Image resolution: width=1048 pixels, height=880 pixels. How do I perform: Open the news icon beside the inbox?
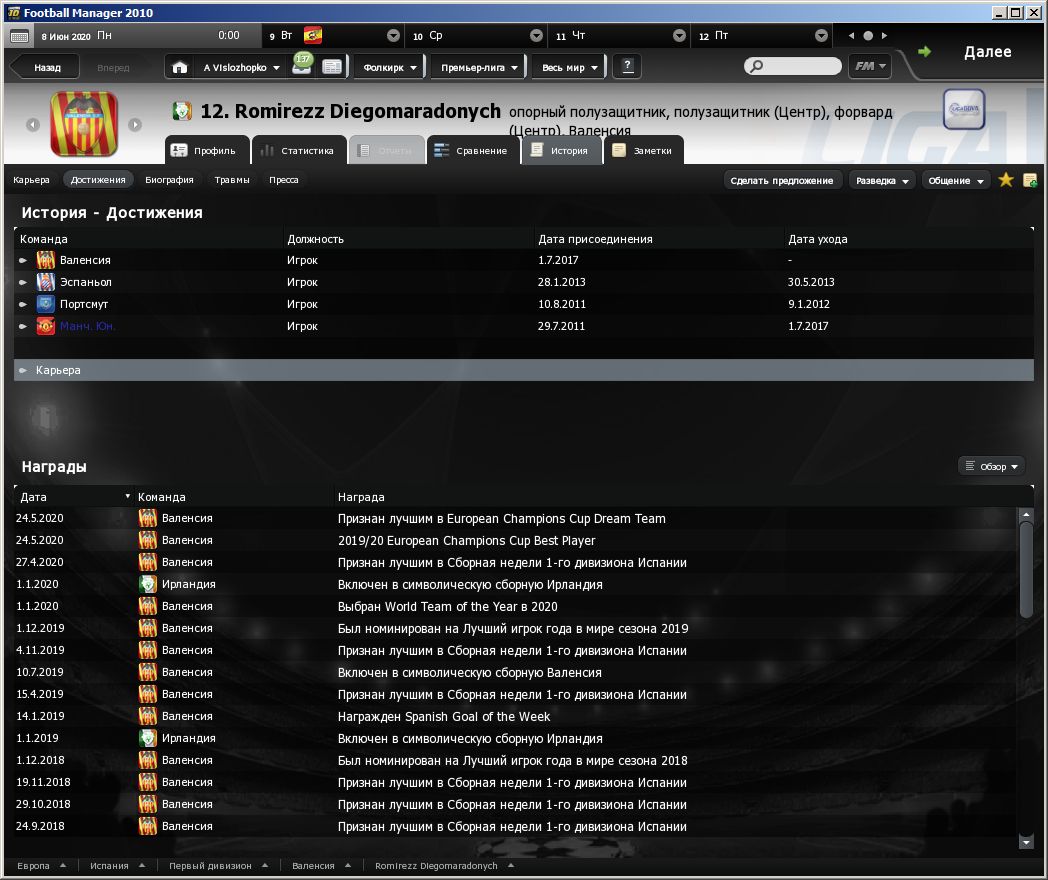(332, 67)
